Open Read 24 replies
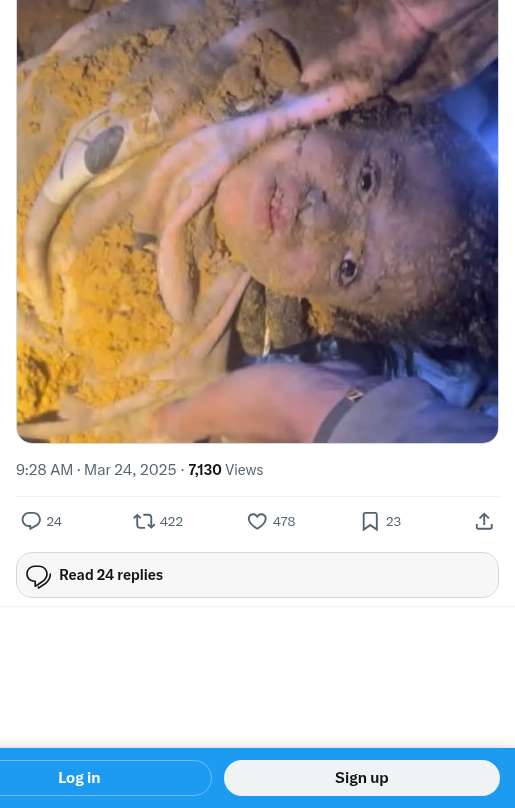The height and width of the screenshot is (808, 515). tap(257, 575)
